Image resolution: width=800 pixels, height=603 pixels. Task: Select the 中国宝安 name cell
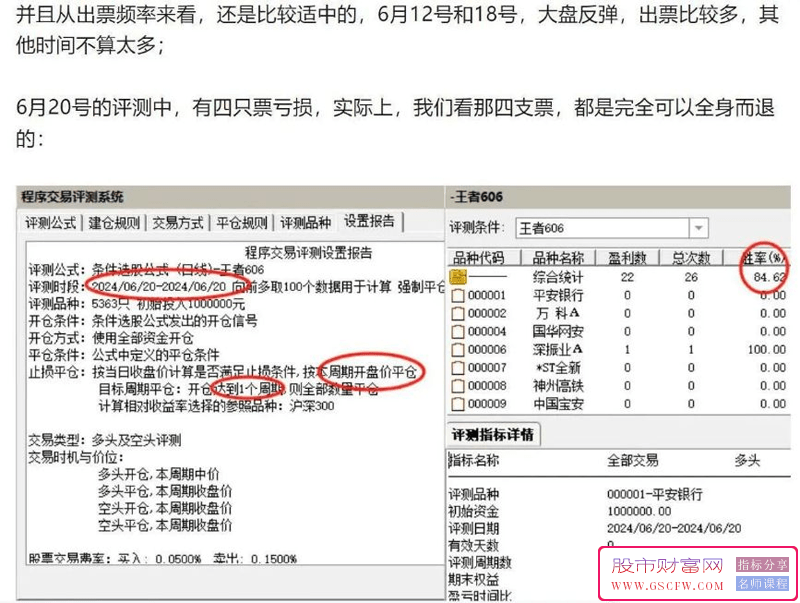click(558, 404)
